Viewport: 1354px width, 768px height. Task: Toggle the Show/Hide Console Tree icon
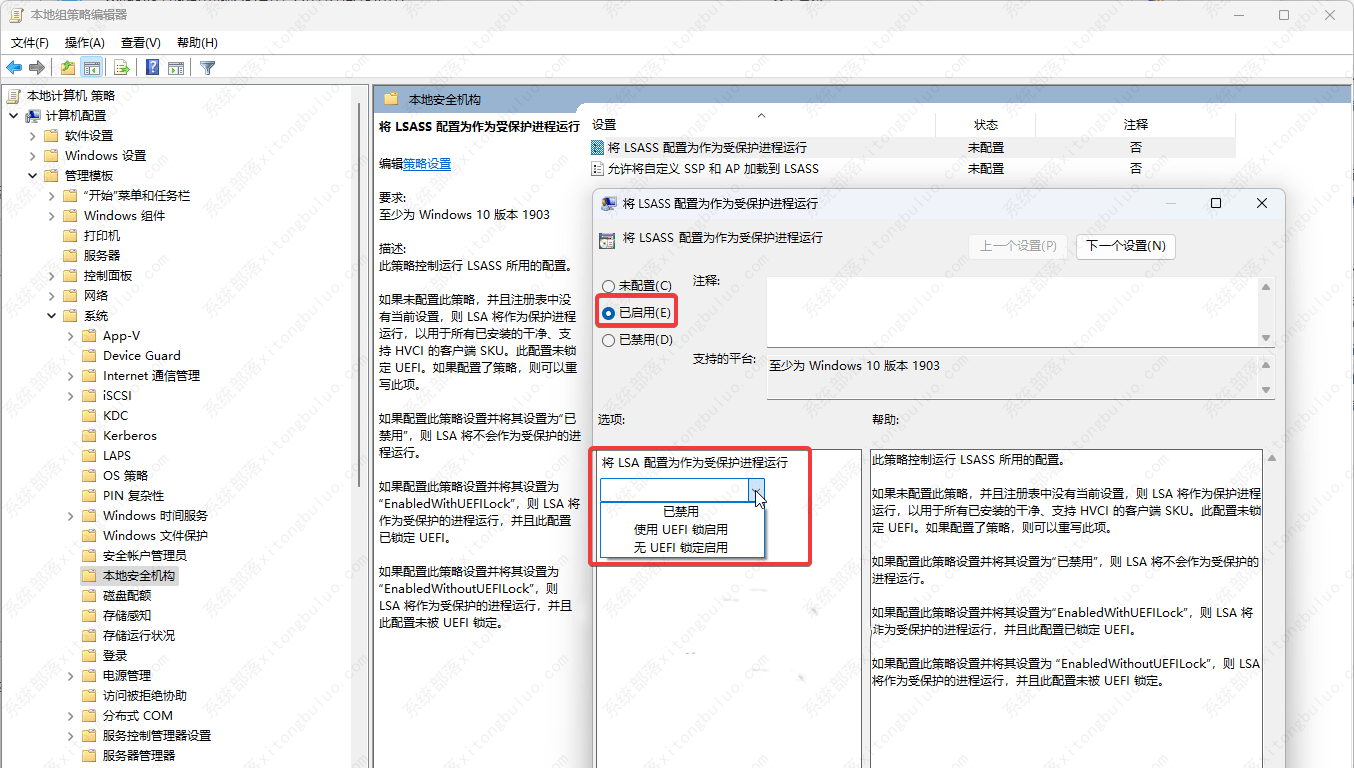92,68
